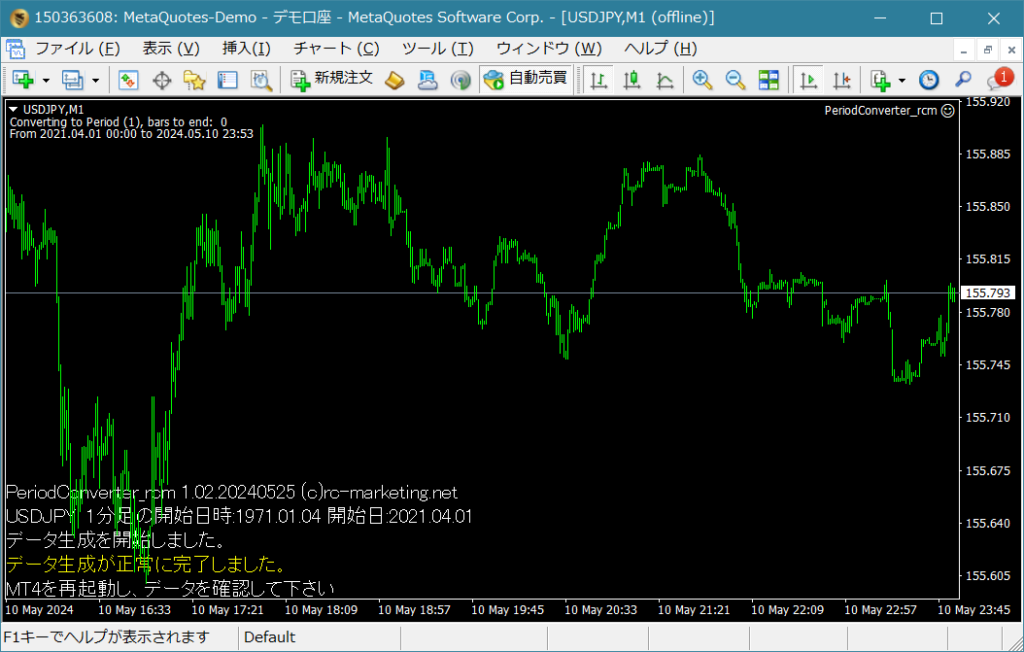Expand the indicators list dropdown arrow
The image size is (1024, 652).
[x=901, y=80]
